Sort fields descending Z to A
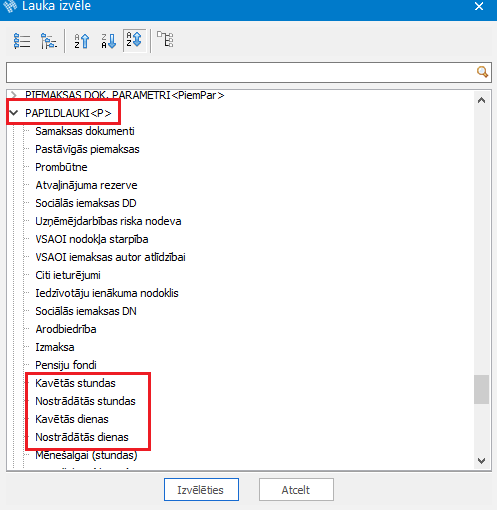Screen dimensions: 497x510 point(109,41)
